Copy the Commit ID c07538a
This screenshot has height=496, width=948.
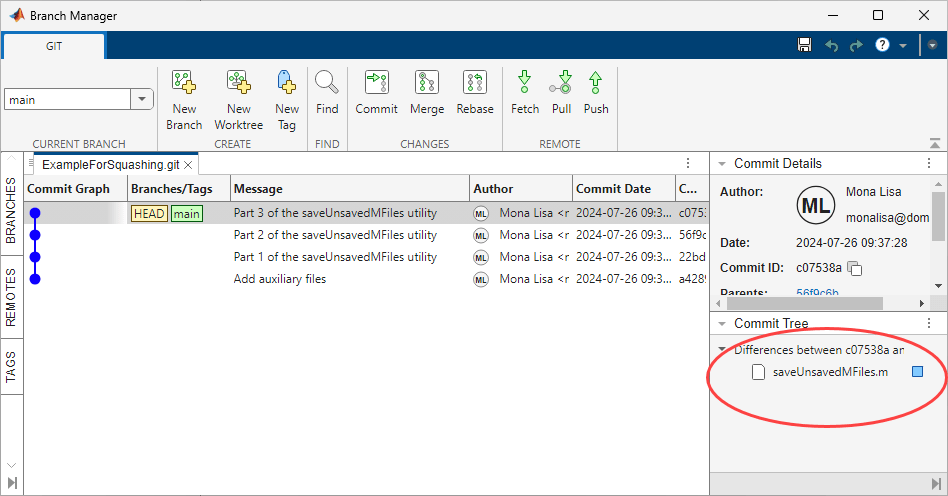(855, 268)
